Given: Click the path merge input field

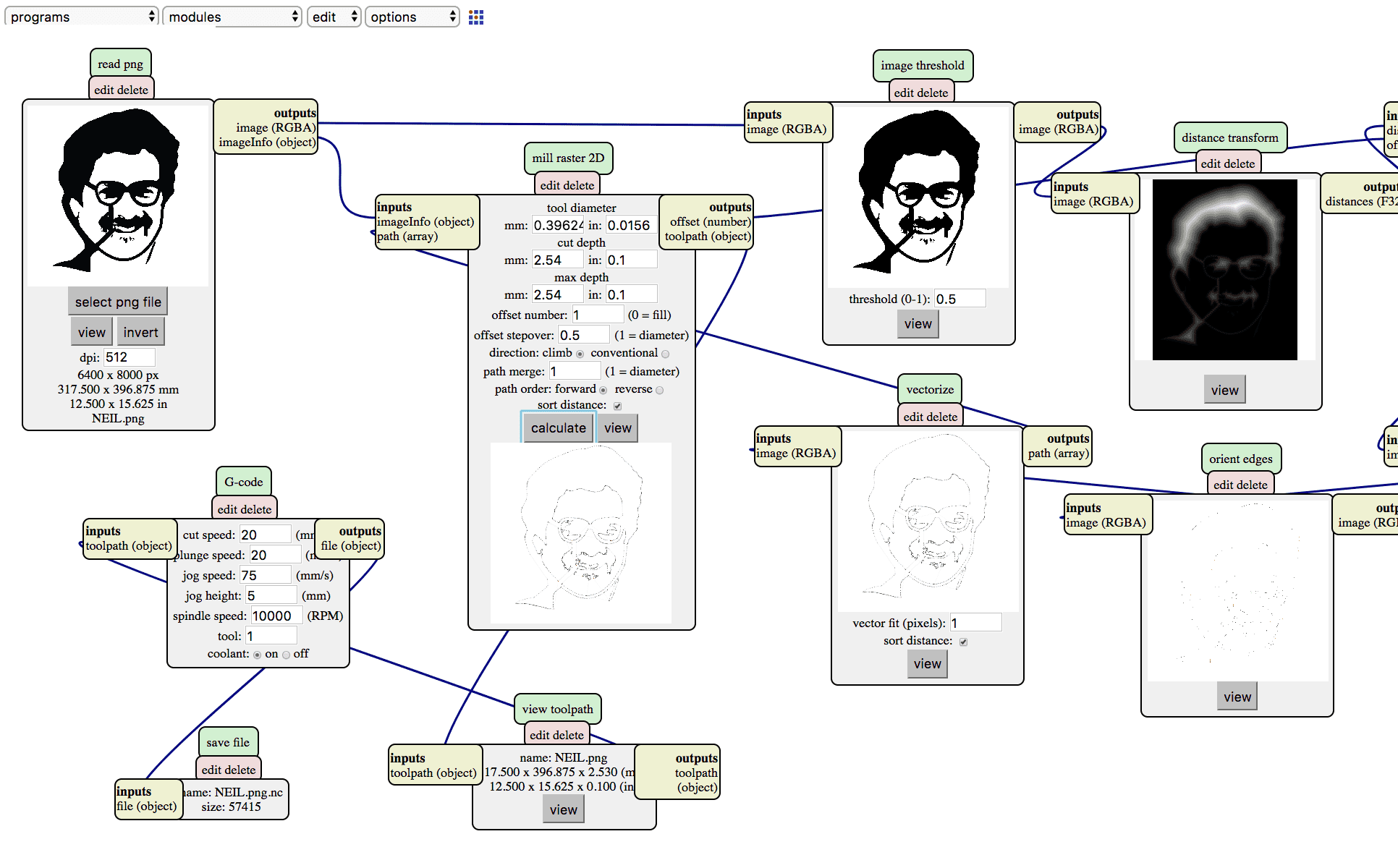Looking at the screenshot, I should click(575, 371).
